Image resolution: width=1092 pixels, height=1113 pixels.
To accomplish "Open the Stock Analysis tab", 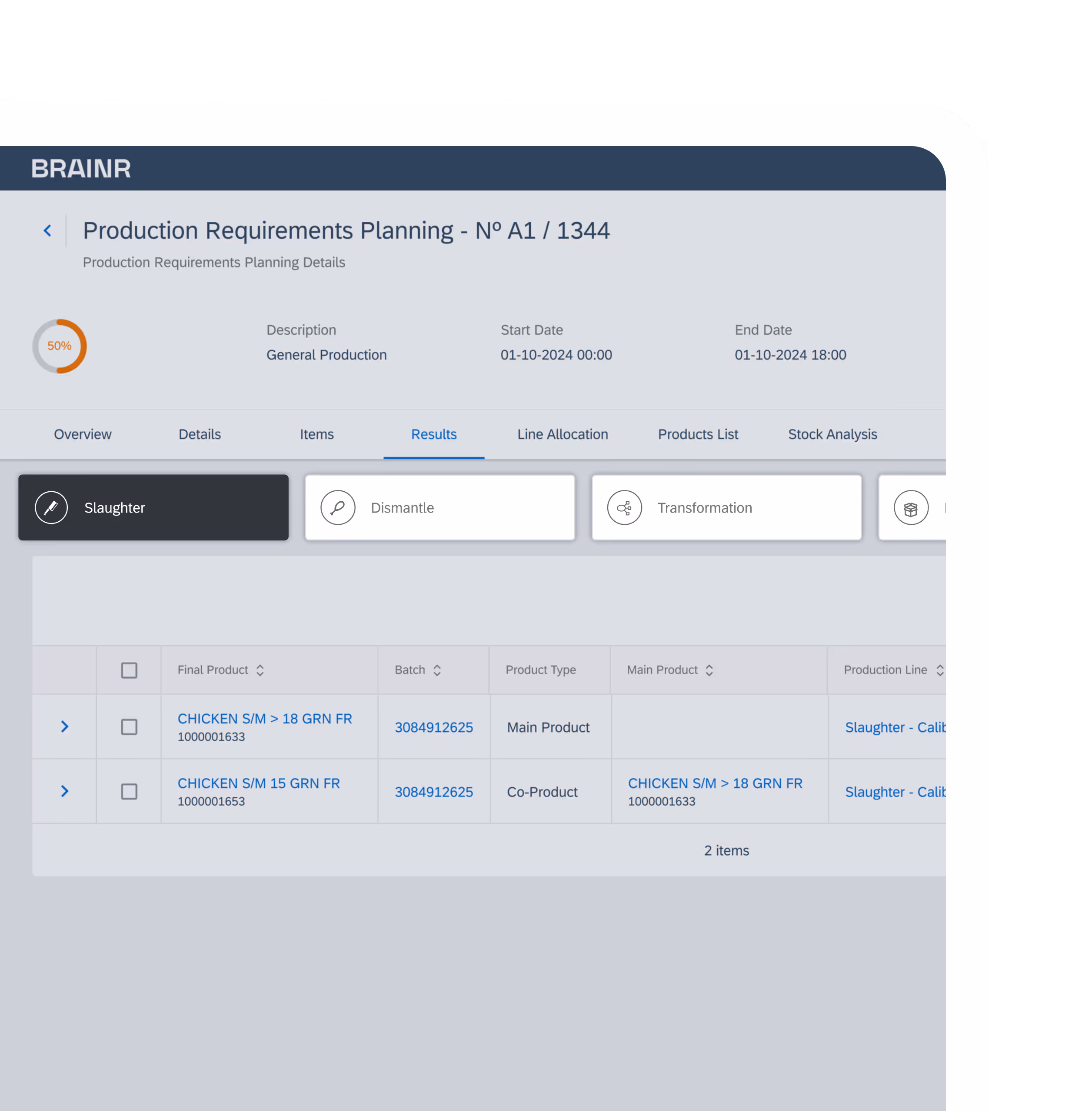I will (832, 434).
